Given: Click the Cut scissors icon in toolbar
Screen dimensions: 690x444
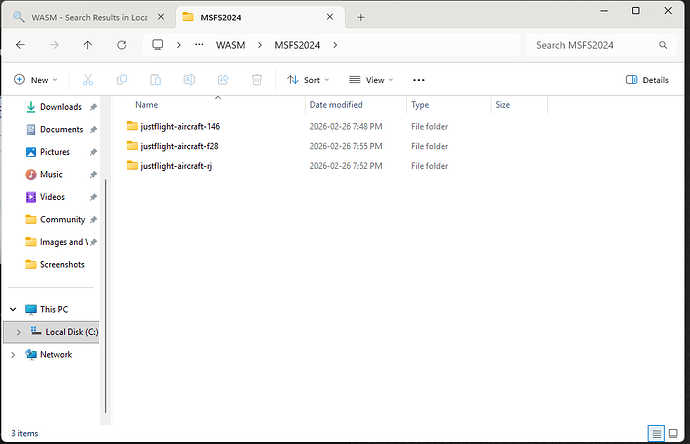Looking at the screenshot, I should tap(88, 80).
